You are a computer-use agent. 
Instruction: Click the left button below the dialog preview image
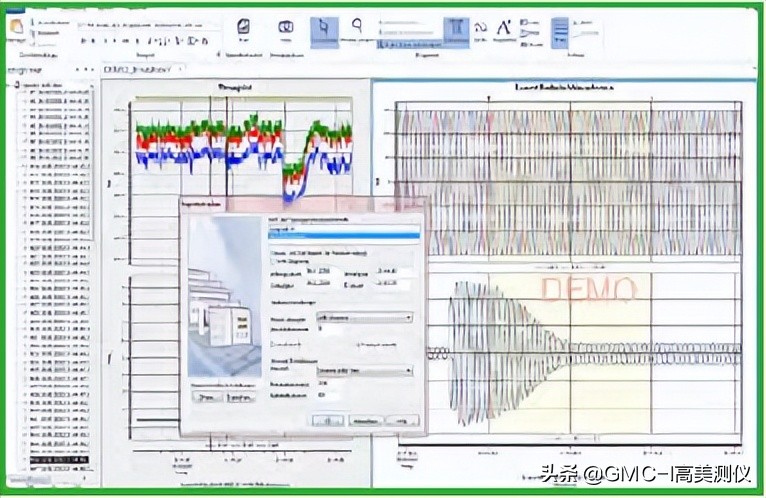tap(207, 397)
